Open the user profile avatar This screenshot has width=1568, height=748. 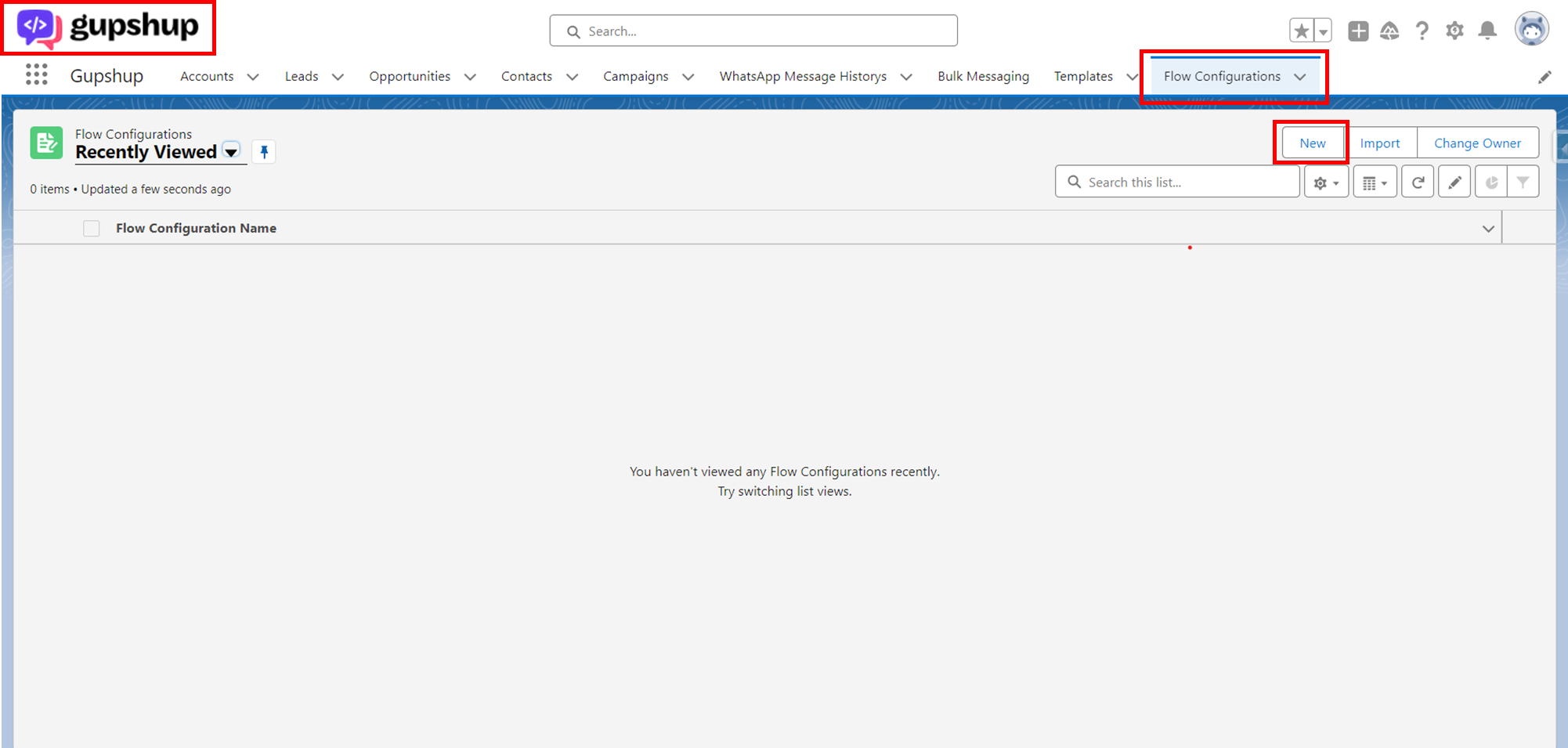coord(1532,30)
